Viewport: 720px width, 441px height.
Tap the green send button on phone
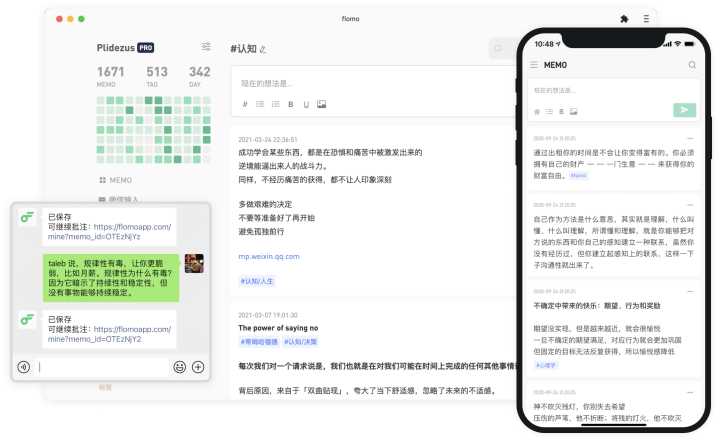(684, 110)
